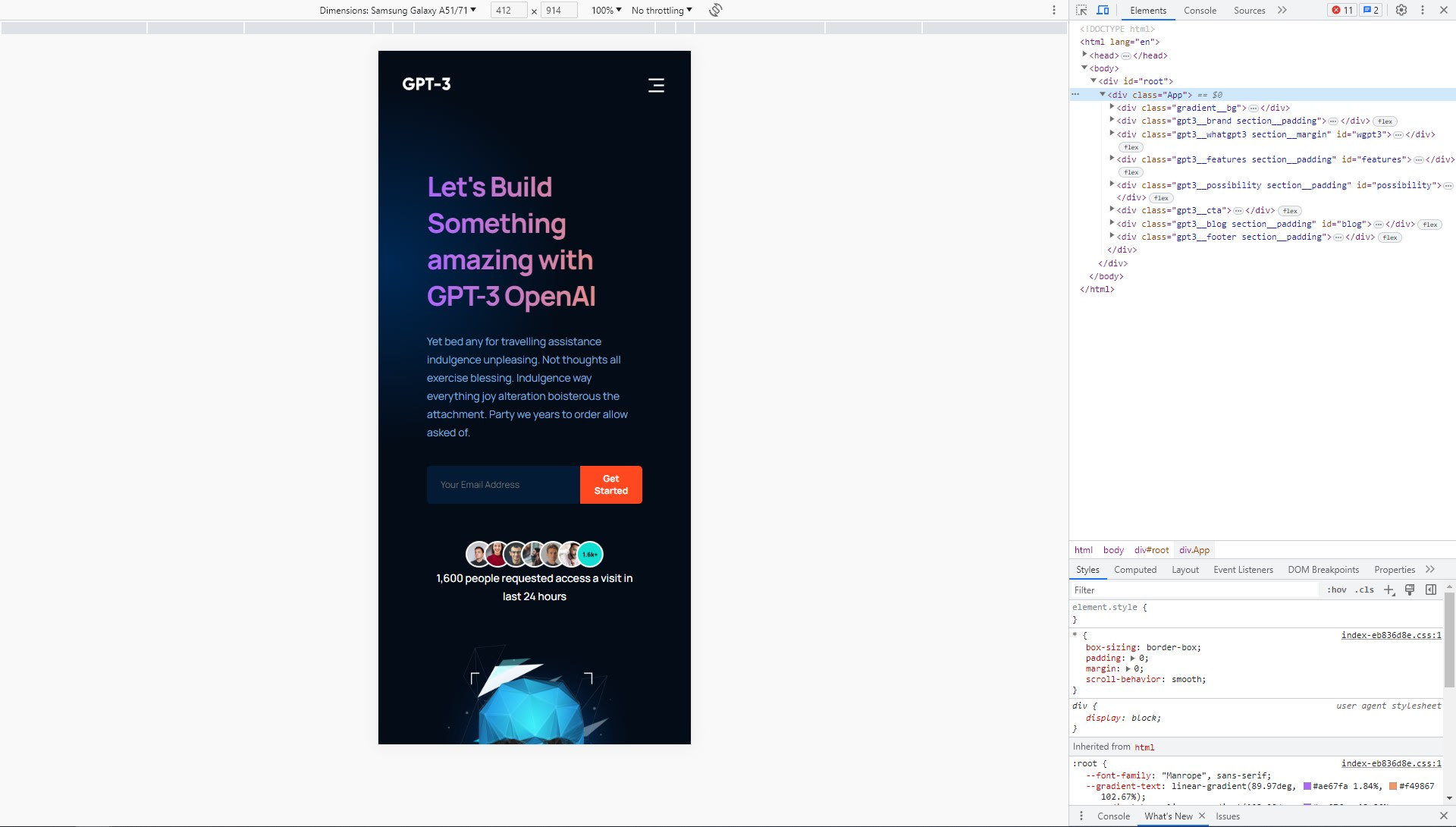1456x827 pixels.
Task: Open drawer three-dot menu icon
Action: pos(1081,816)
